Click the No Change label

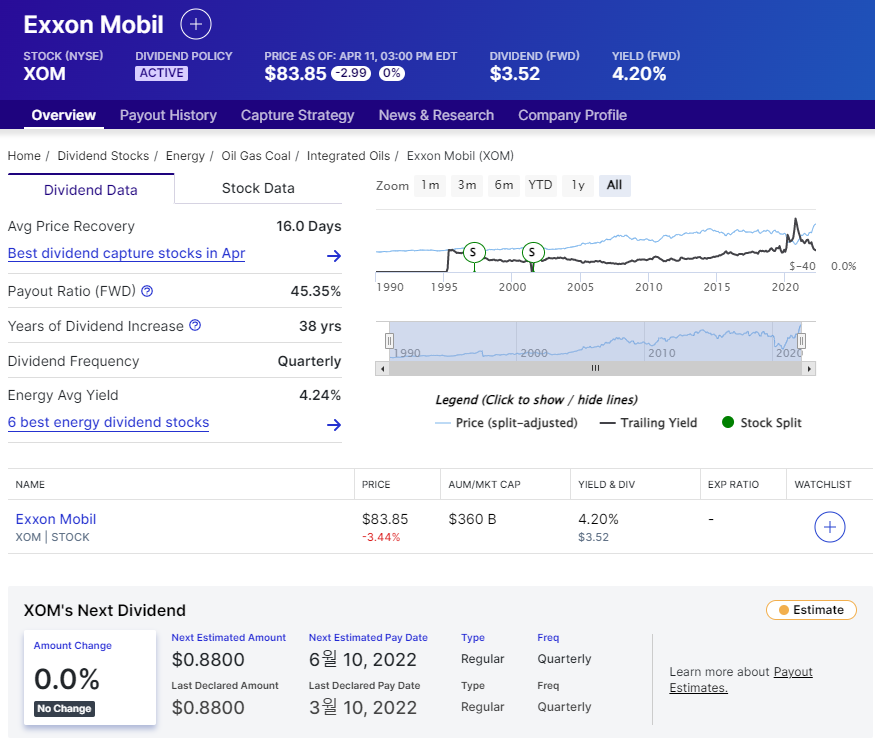point(64,709)
